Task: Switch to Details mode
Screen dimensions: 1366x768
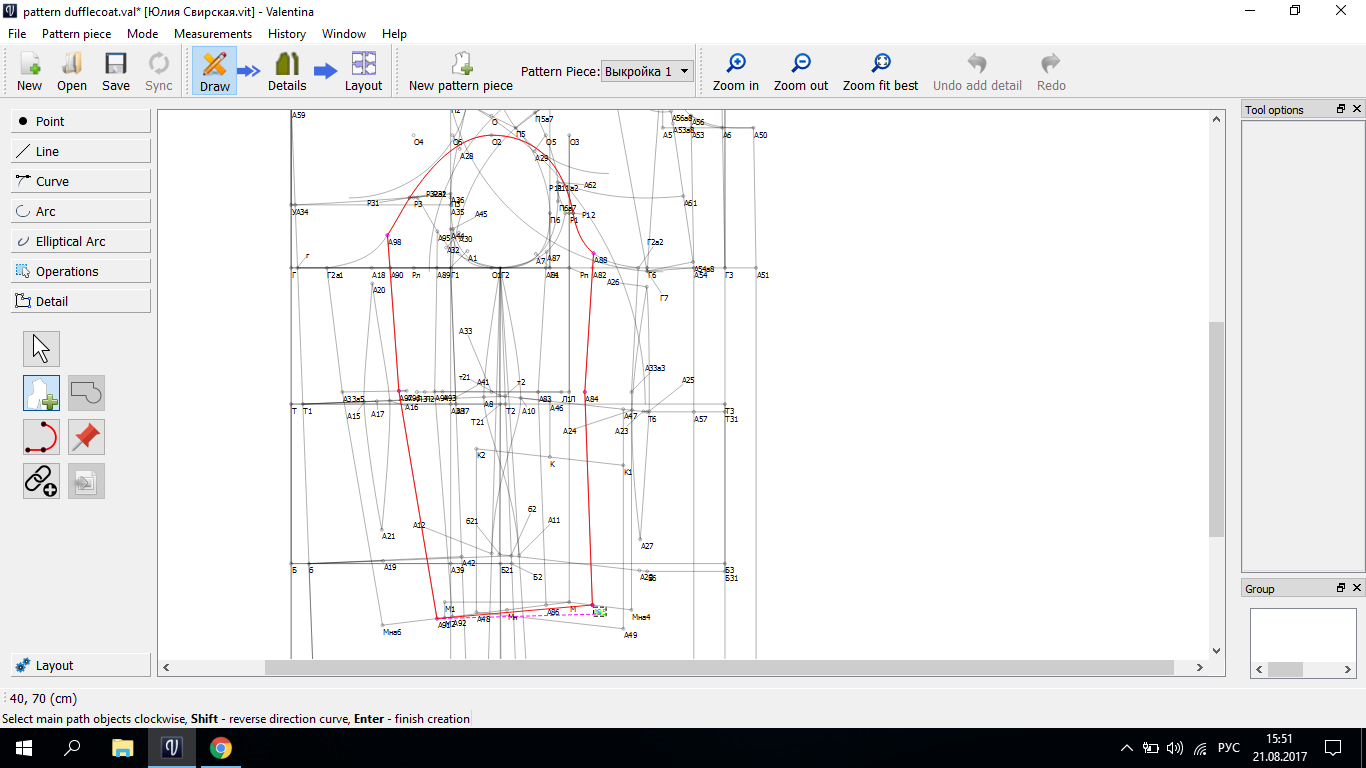Action: pos(287,72)
